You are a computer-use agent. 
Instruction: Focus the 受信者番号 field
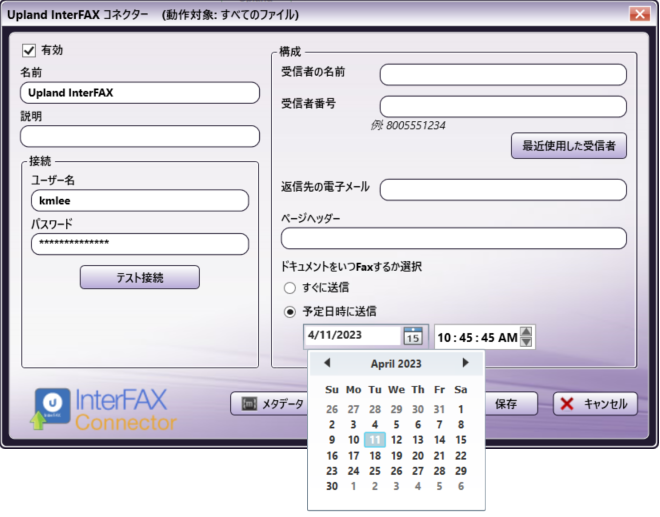(503, 107)
